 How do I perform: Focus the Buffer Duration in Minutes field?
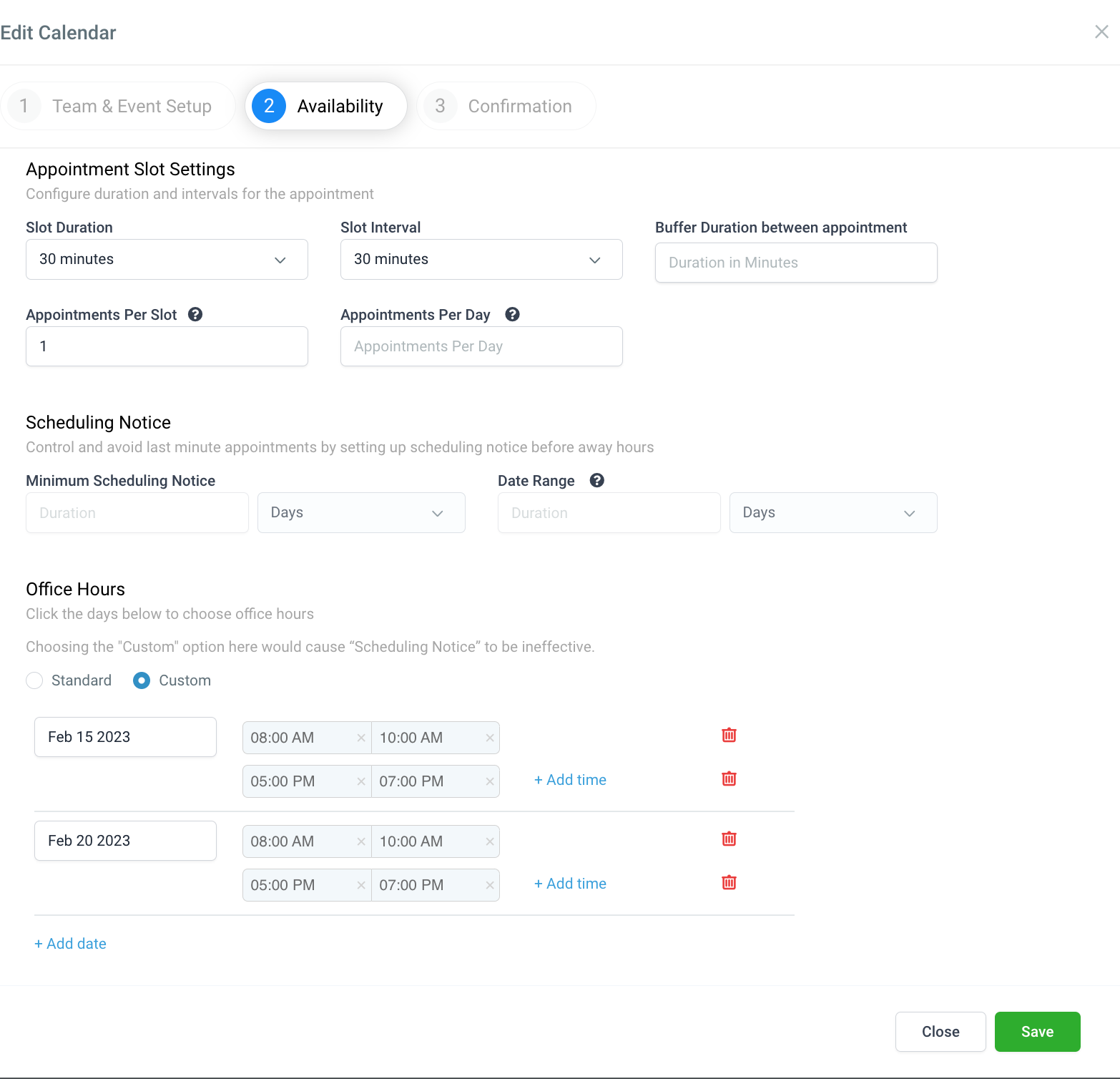click(x=796, y=263)
